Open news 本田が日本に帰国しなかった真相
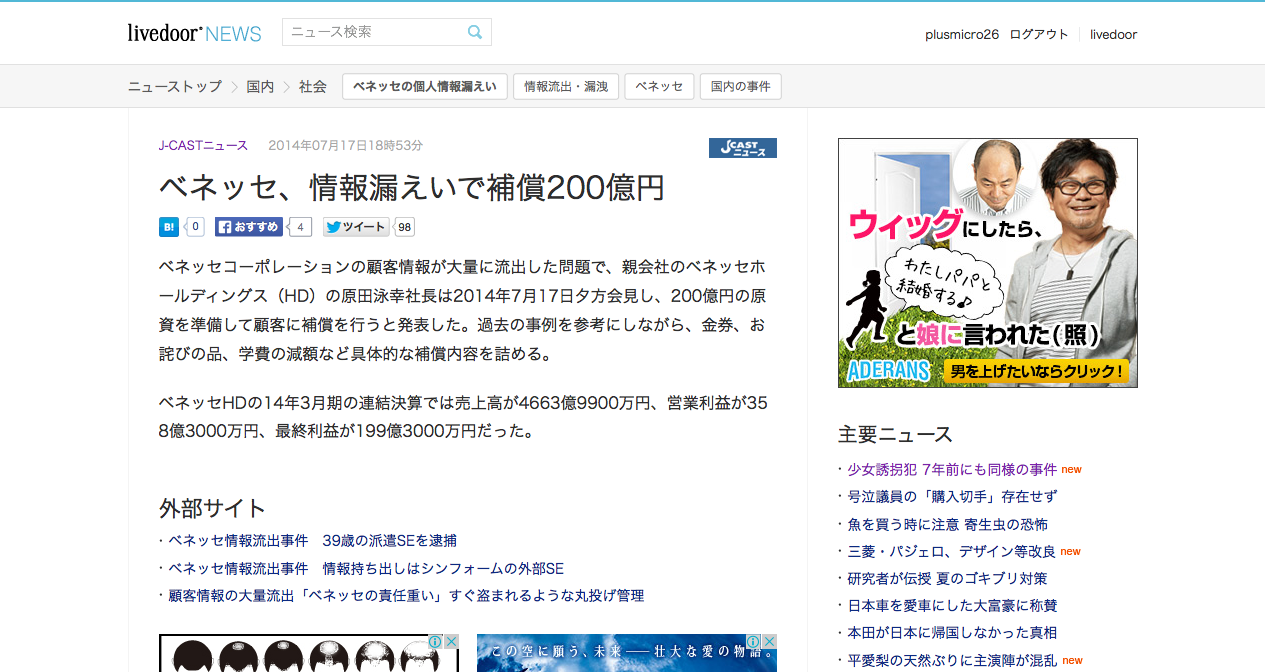The image size is (1265, 672). pos(952,632)
